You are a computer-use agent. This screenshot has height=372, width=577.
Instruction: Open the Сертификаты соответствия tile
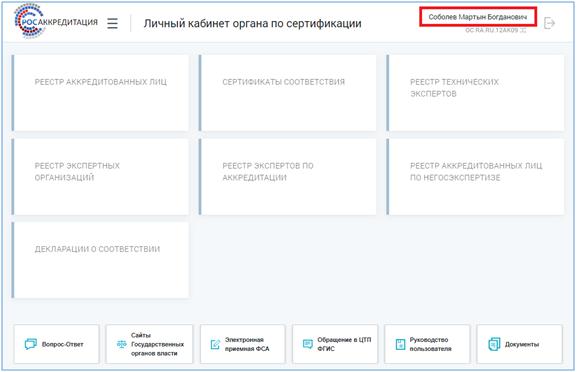coord(288,93)
